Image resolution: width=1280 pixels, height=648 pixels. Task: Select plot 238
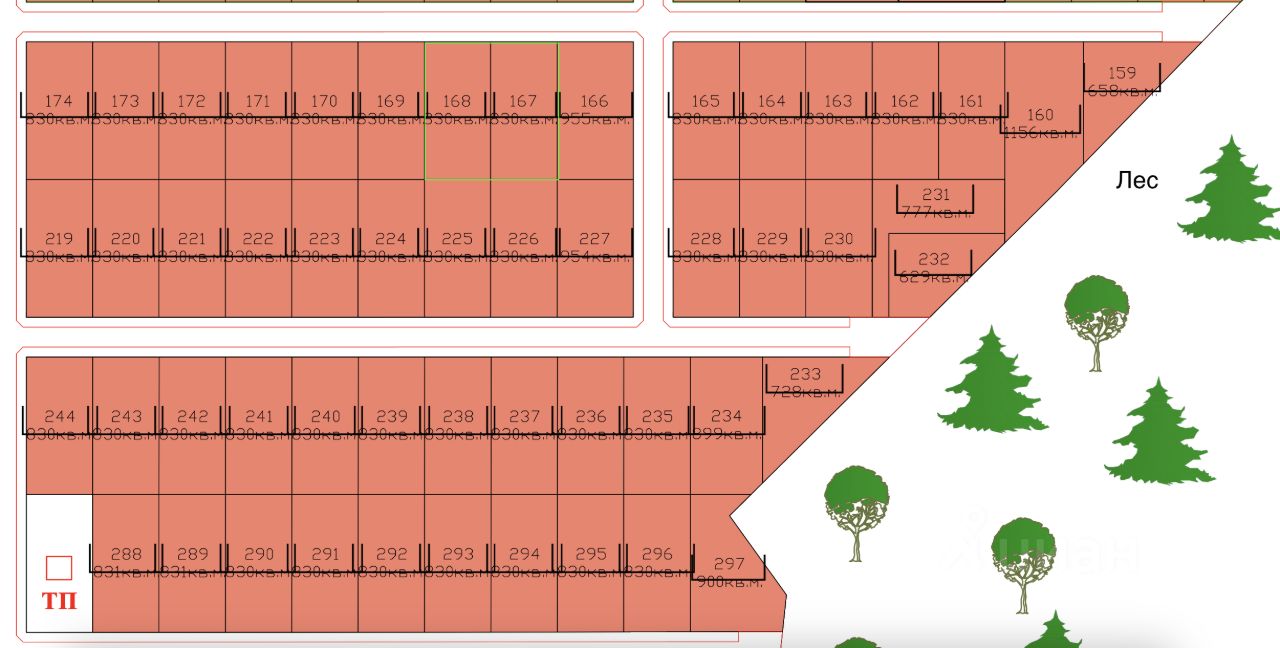click(x=458, y=425)
